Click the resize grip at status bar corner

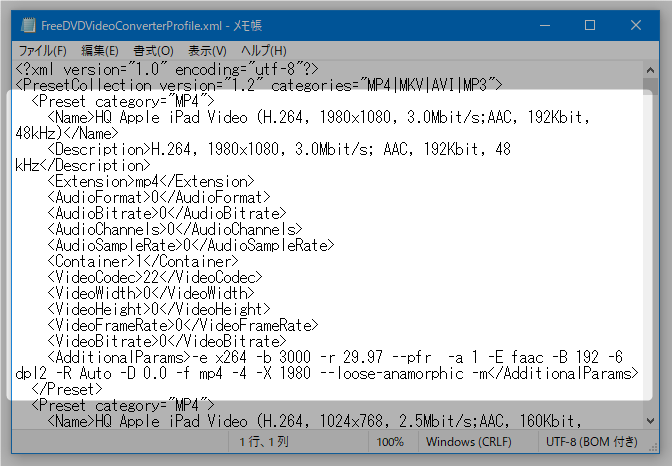point(654,447)
